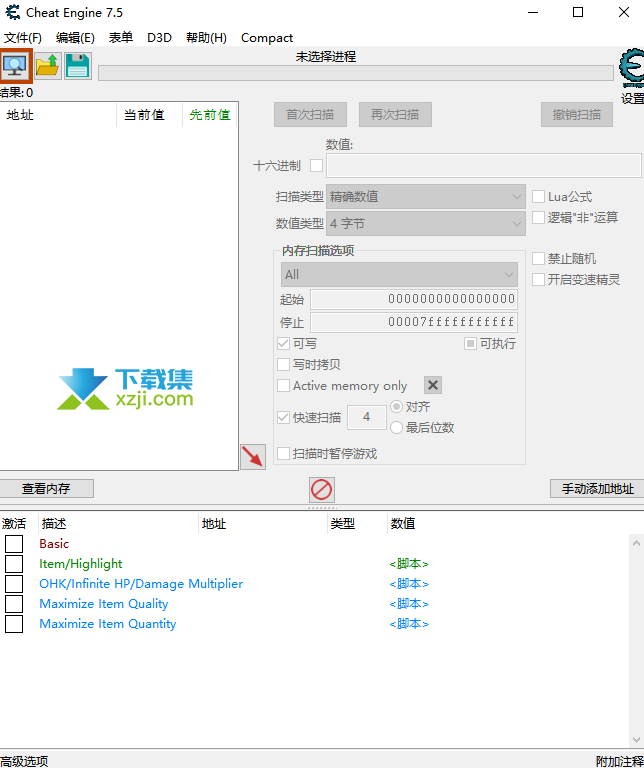
Task: Enable the Lua公式 checkbox
Action: (538, 196)
